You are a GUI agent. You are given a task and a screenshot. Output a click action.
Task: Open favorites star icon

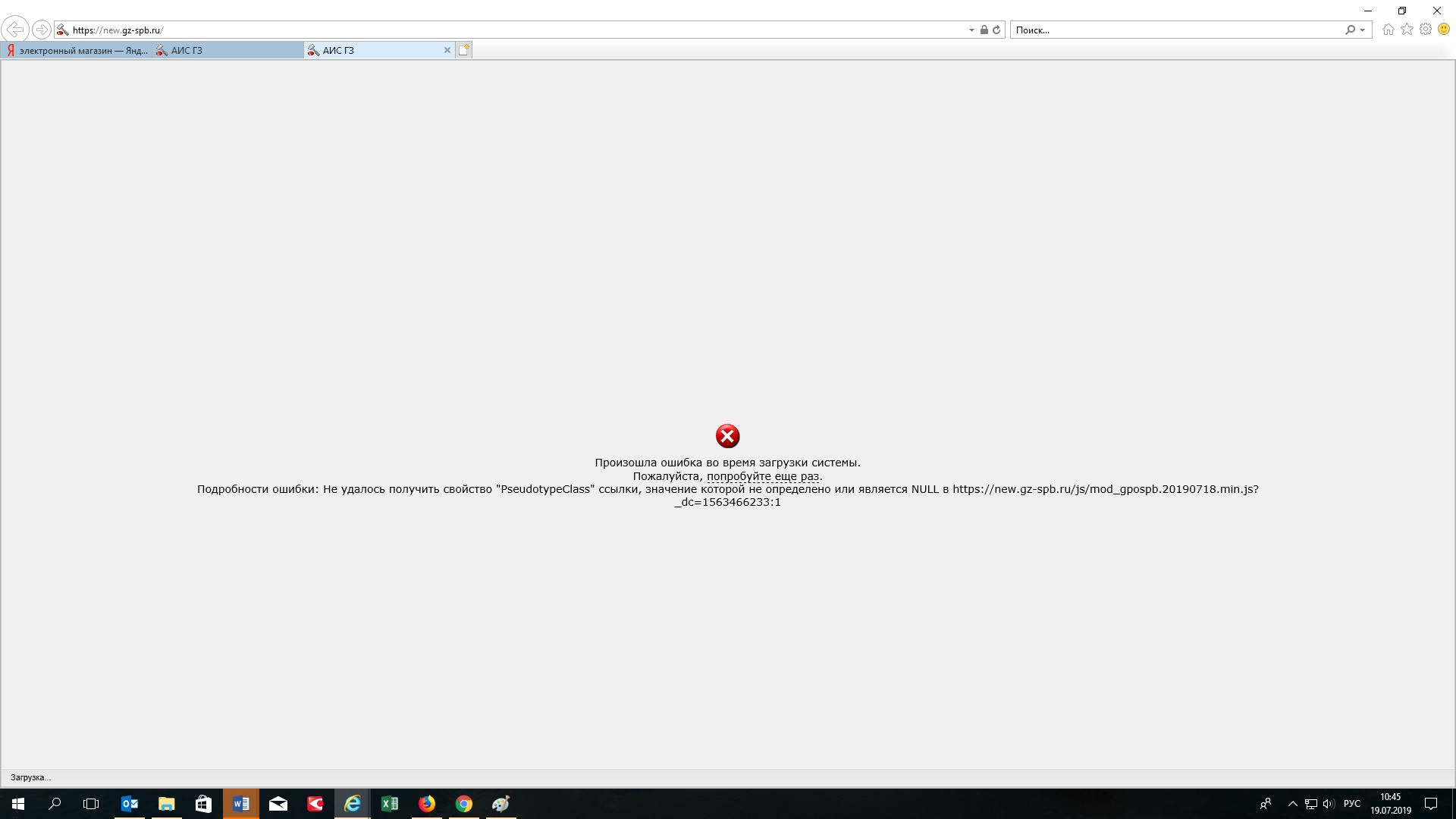coord(1407,30)
